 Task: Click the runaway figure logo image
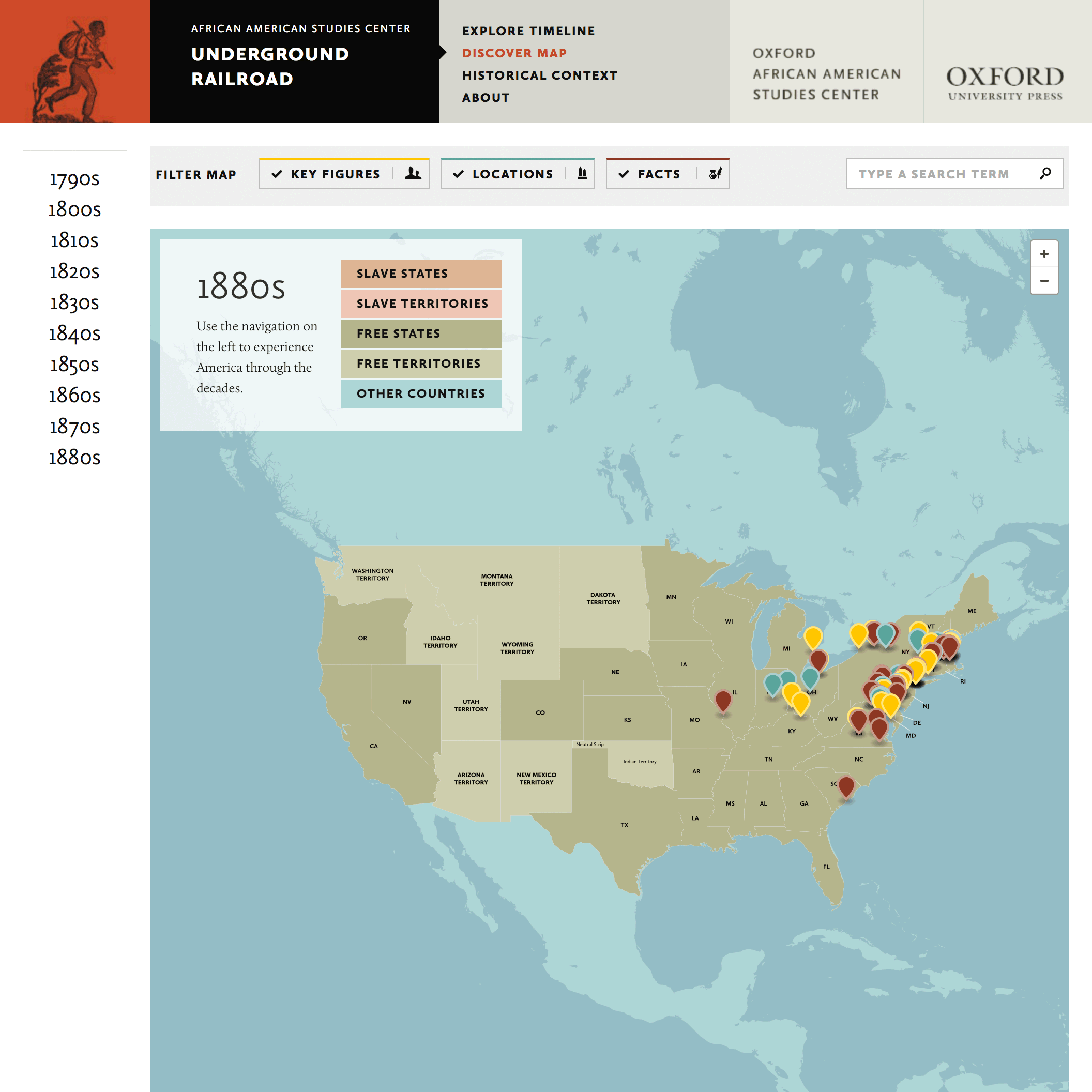tap(74, 62)
